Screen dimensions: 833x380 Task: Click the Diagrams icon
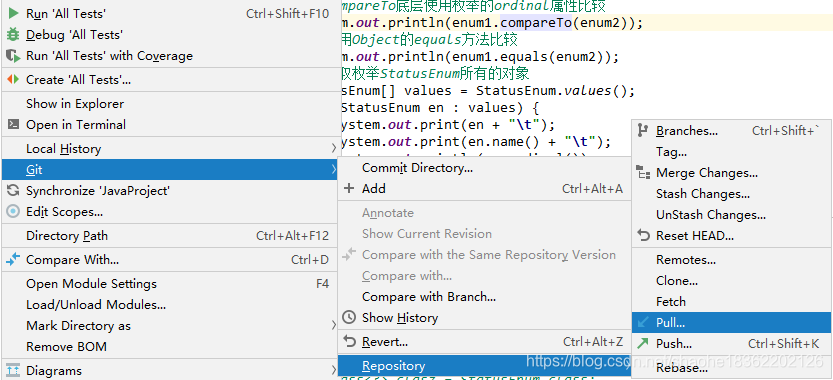tap(13, 370)
